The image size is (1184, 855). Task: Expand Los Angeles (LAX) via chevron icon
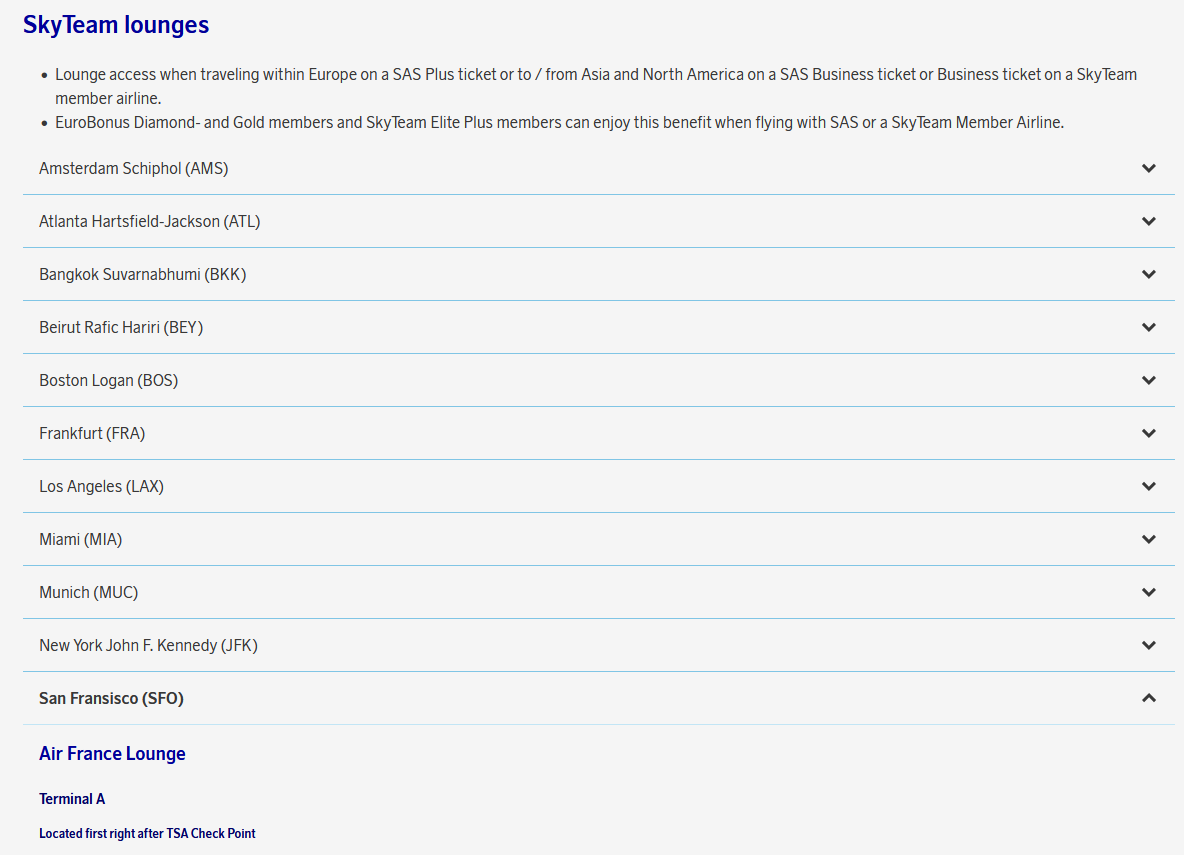click(1148, 487)
